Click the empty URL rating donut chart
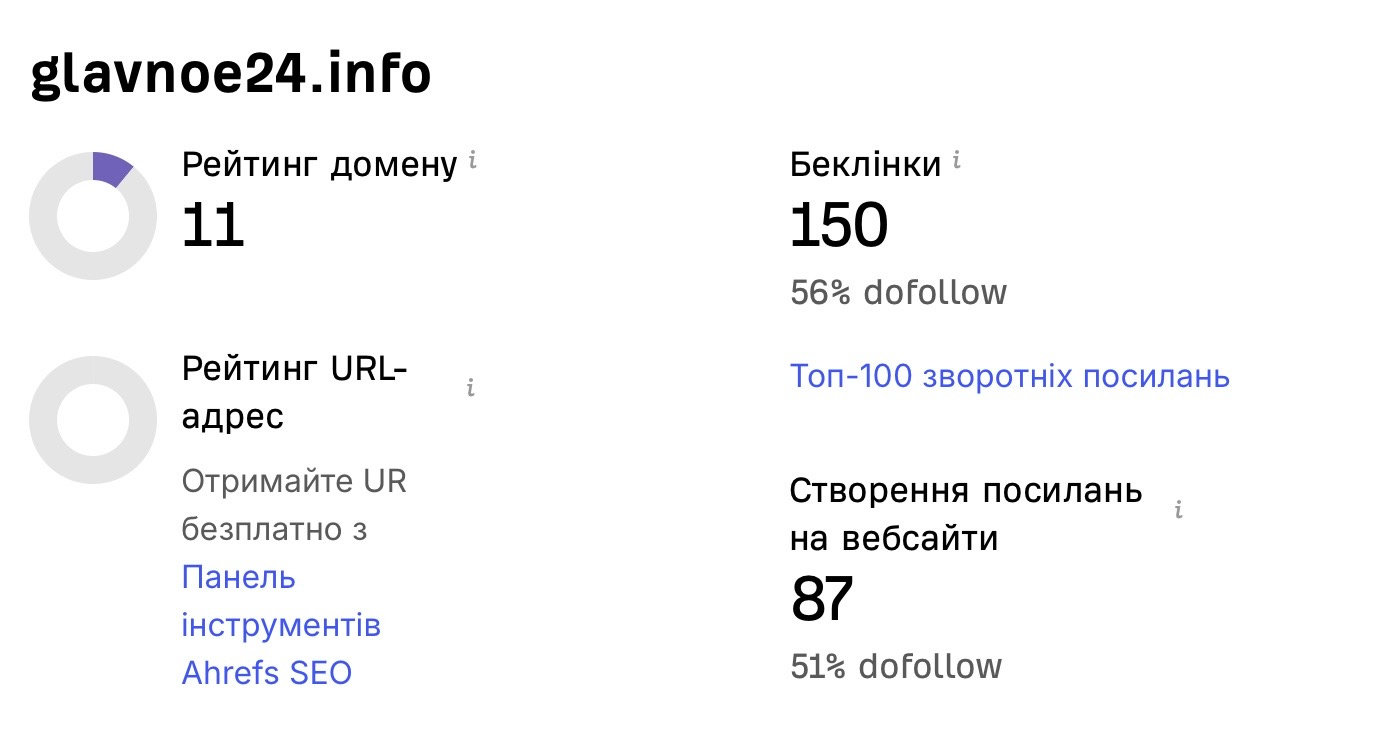Screen dimensions: 1381x740 coord(93,420)
